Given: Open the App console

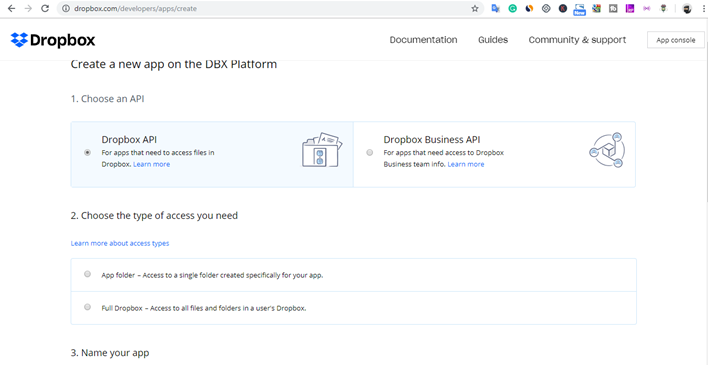Looking at the screenshot, I should tap(675, 40).
